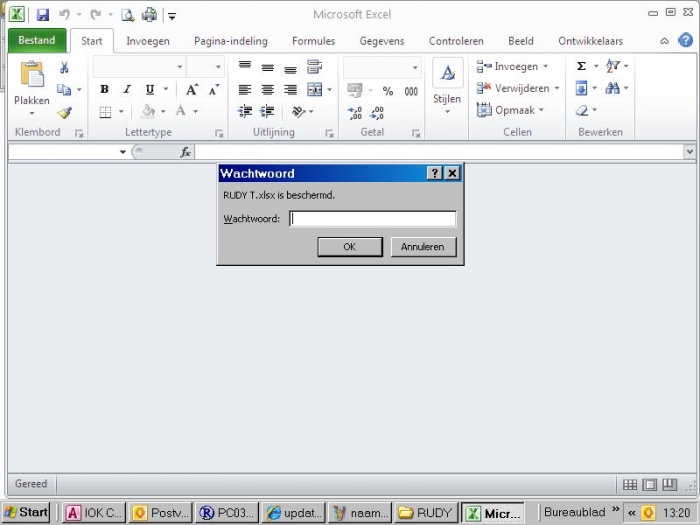The height and width of the screenshot is (525, 700).
Task: Select Middle Align icon
Action: tap(267, 67)
